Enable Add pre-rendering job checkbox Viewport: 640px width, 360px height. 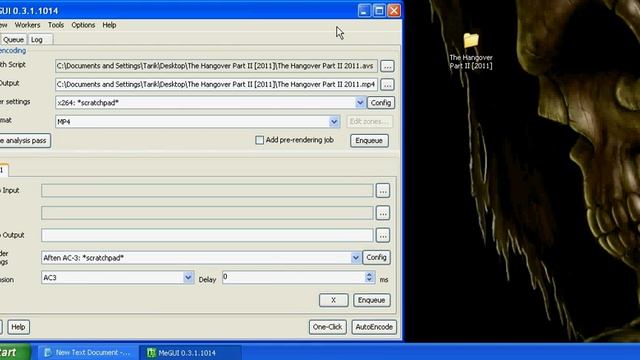(x=260, y=140)
